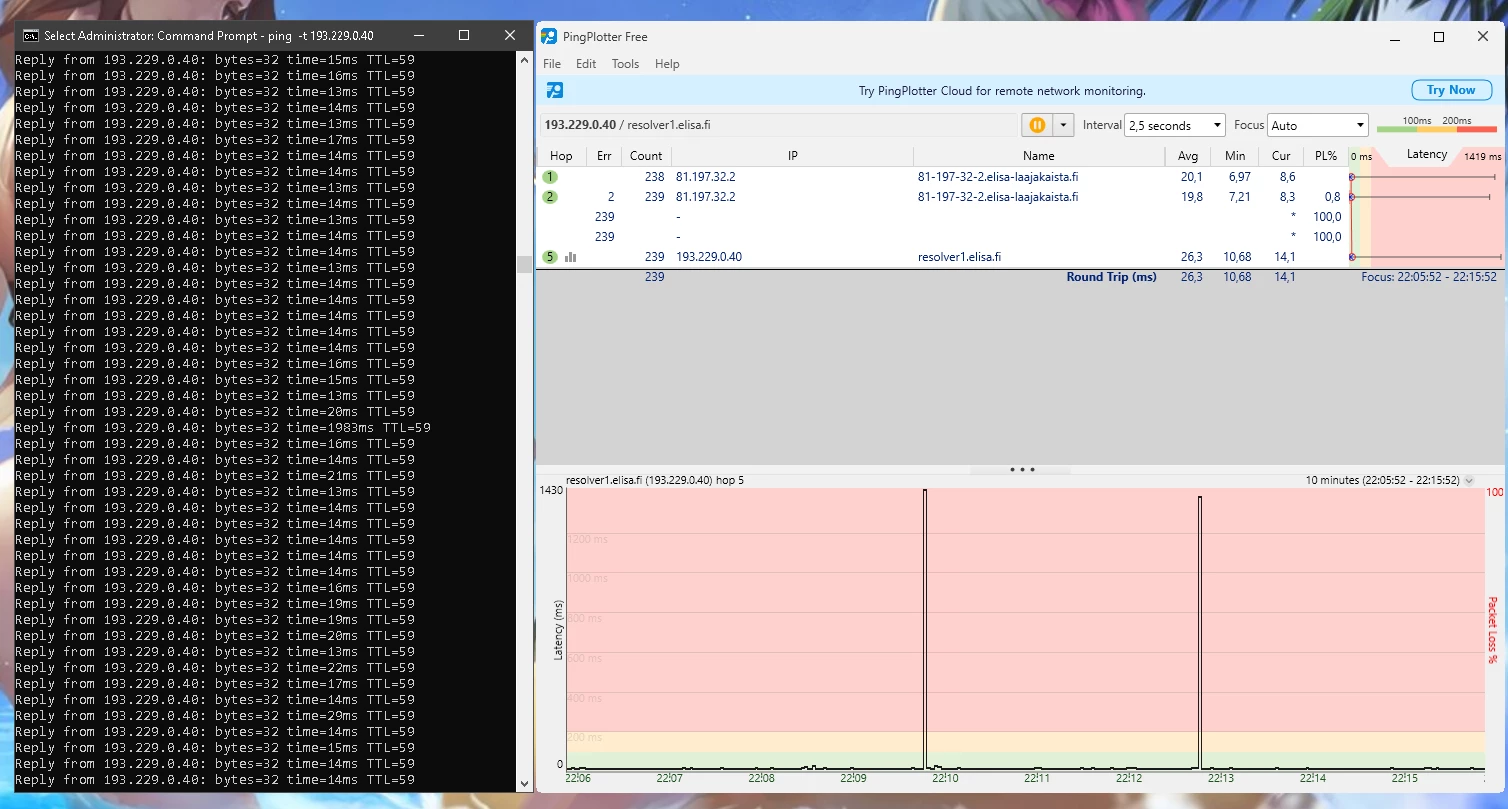This screenshot has height=809, width=1508.
Task: Select the green hop 5 badge
Action: point(550,257)
